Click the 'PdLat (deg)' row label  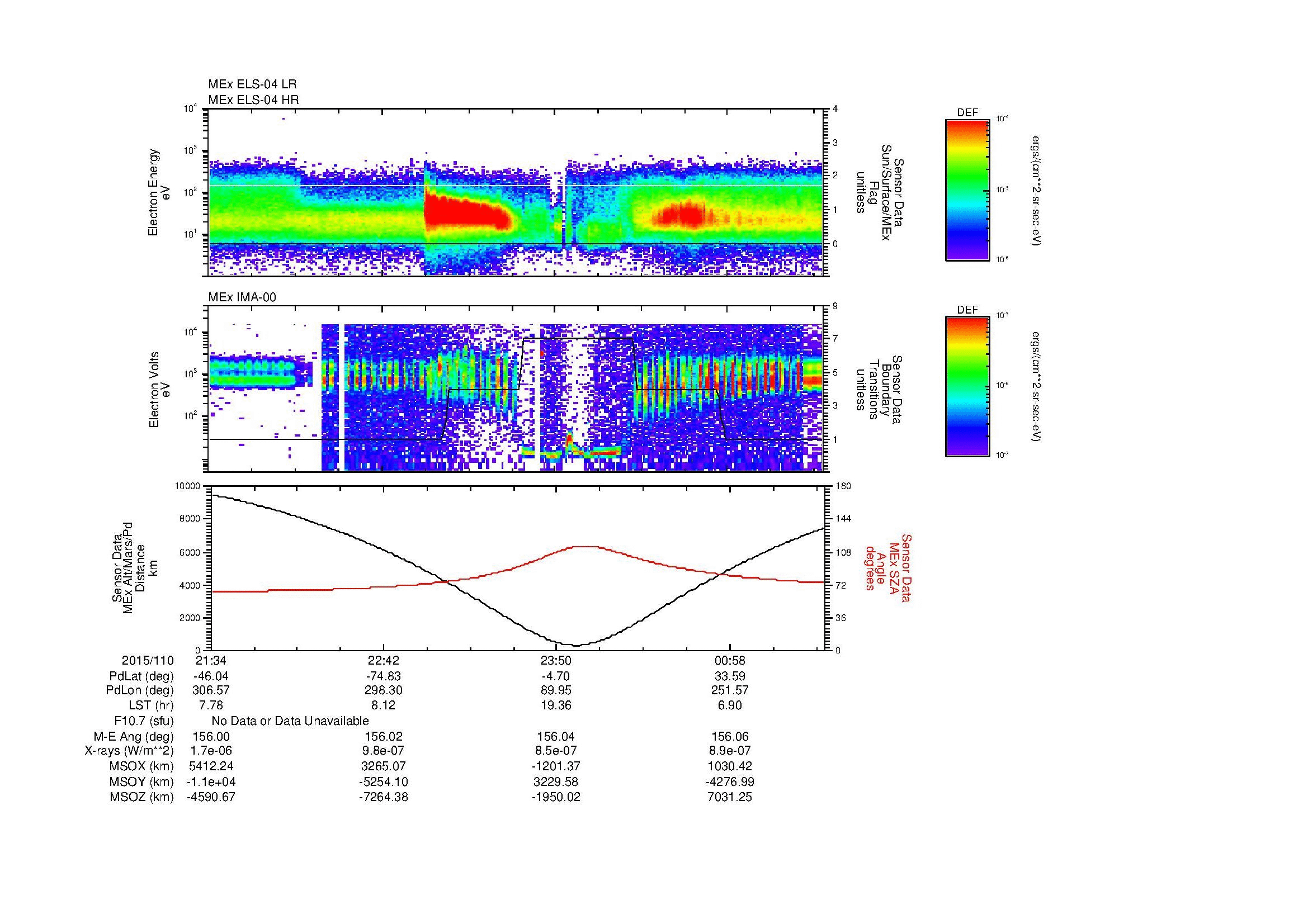click(x=141, y=676)
